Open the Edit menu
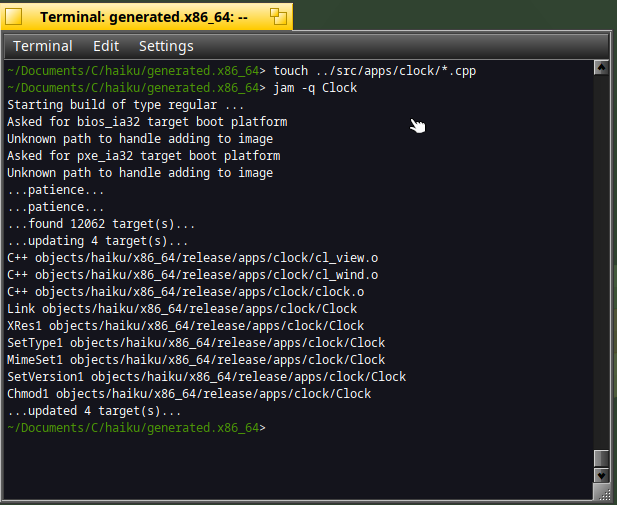Image resolution: width=617 pixels, height=505 pixels. tap(106, 46)
